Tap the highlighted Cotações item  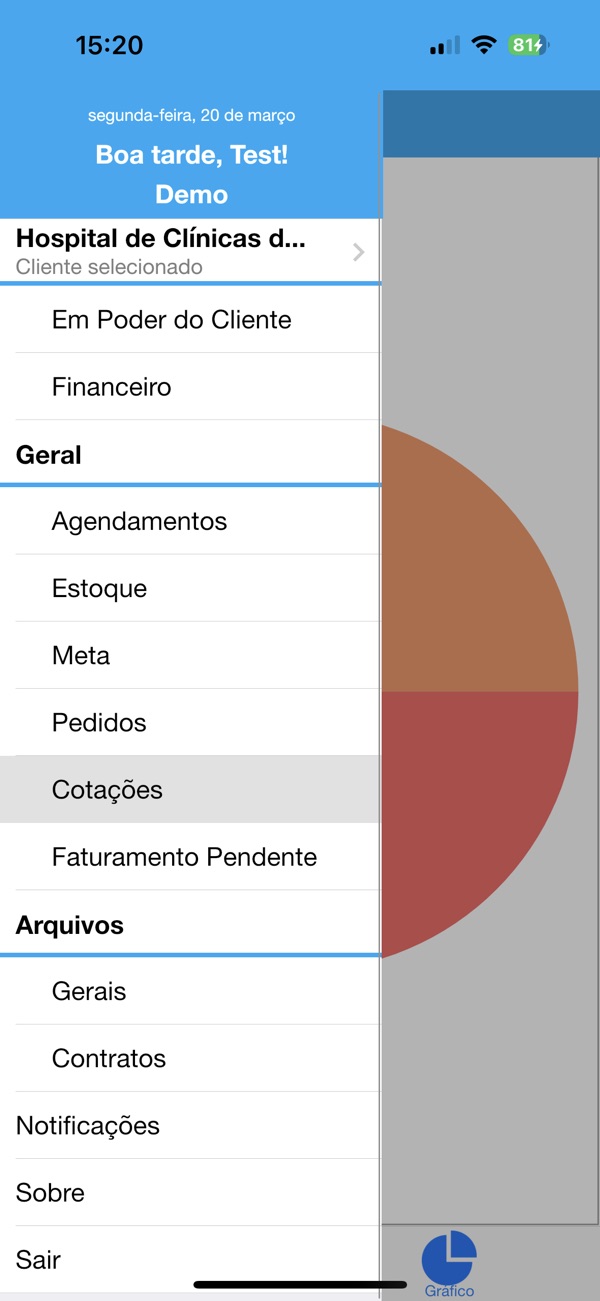pyautogui.click(x=107, y=789)
